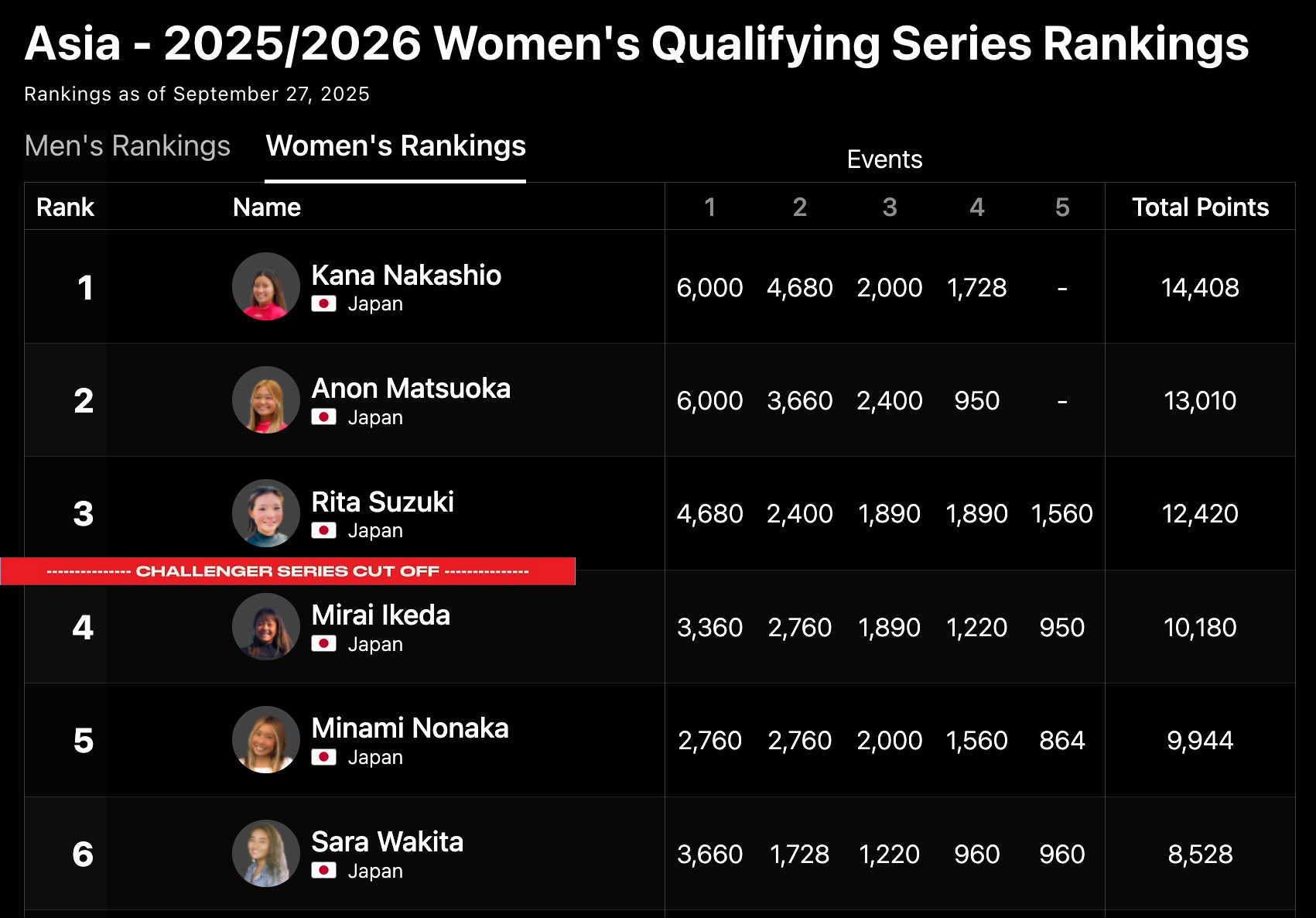Click Japan flag under Rita Suzuki

pyautogui.click(x=323, y=531)
